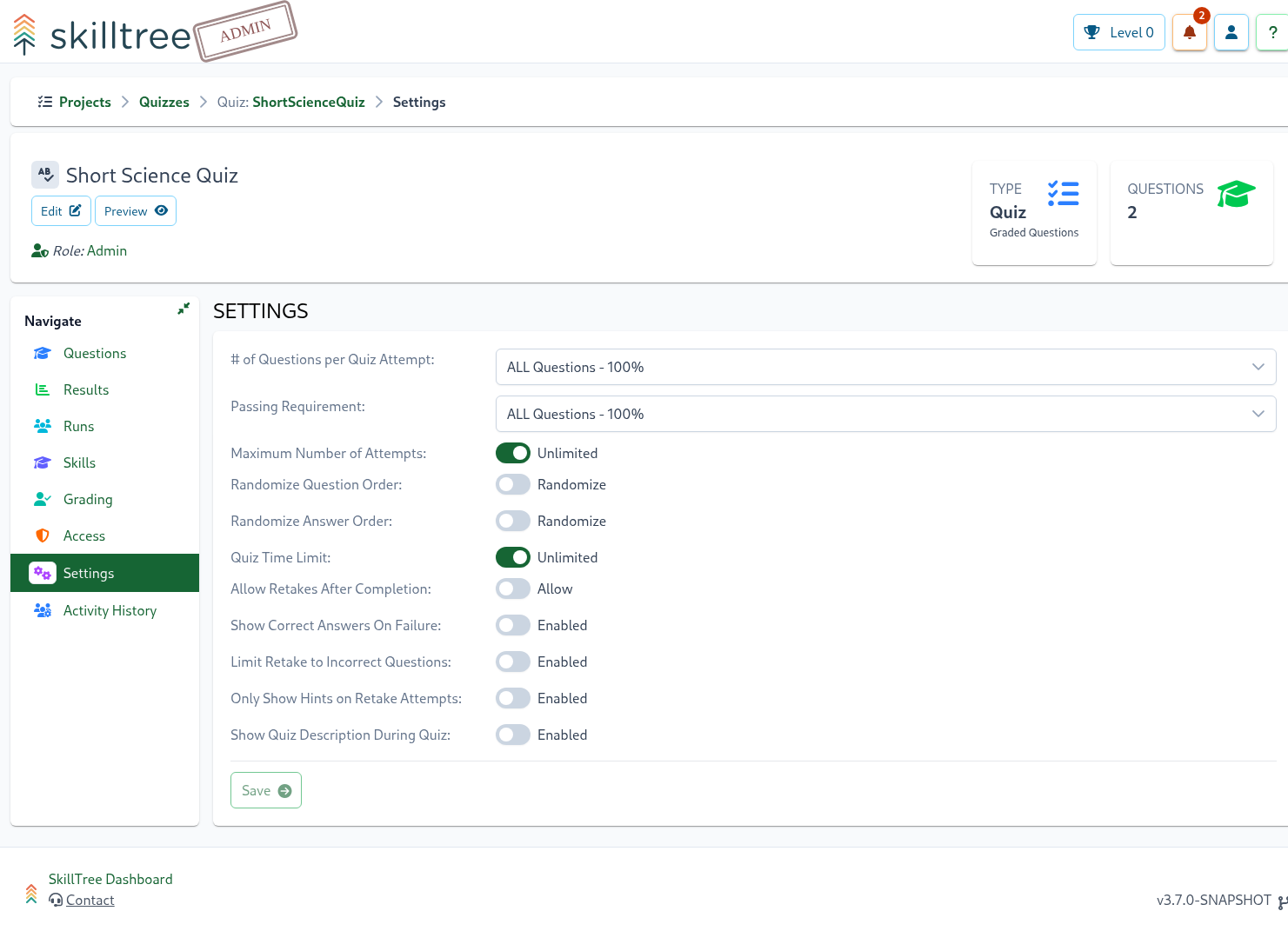
Task: Open ShortScienceQuiz breadcrumb link
Action: click(309, 102)
